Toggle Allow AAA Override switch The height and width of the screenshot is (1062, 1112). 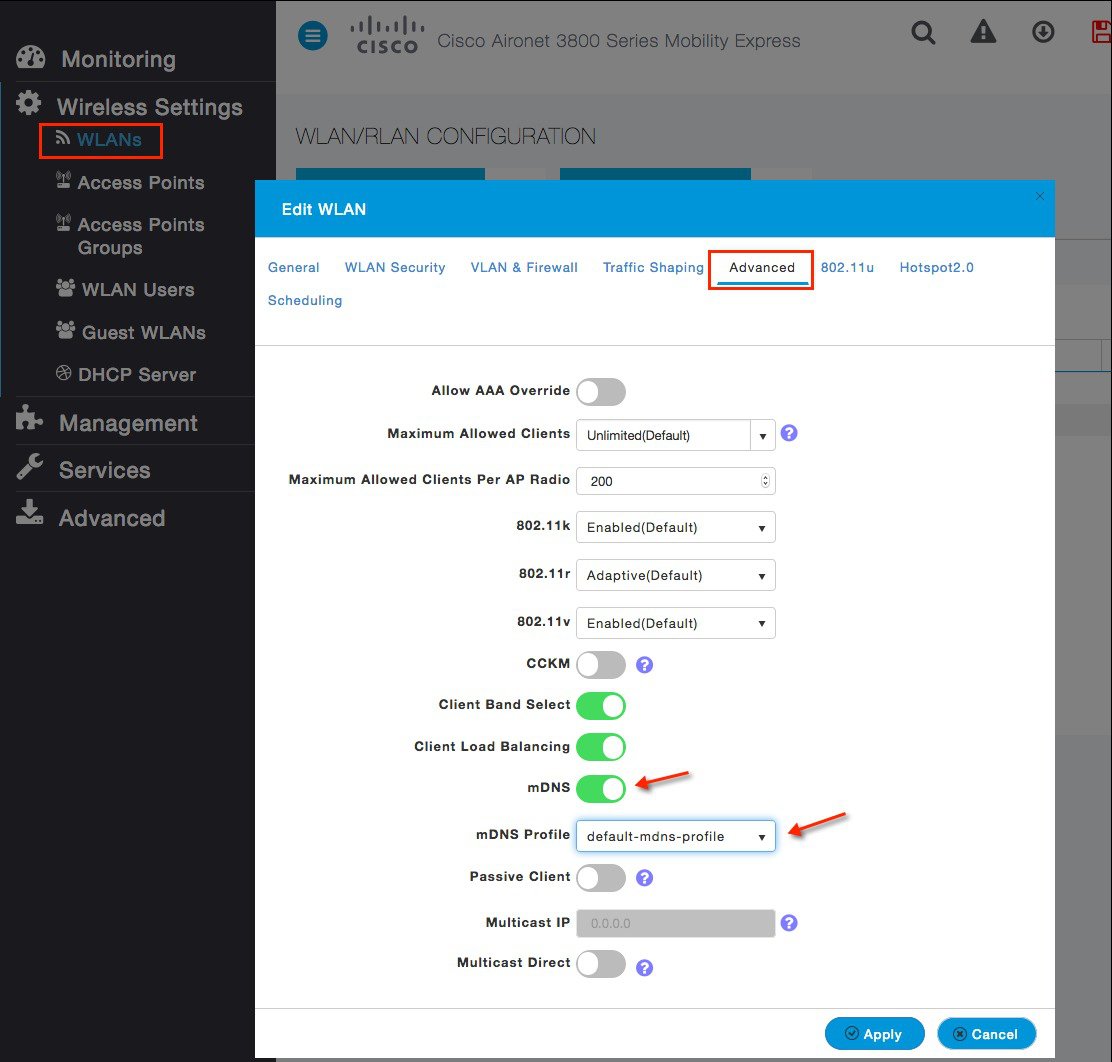tap(601, 392)
